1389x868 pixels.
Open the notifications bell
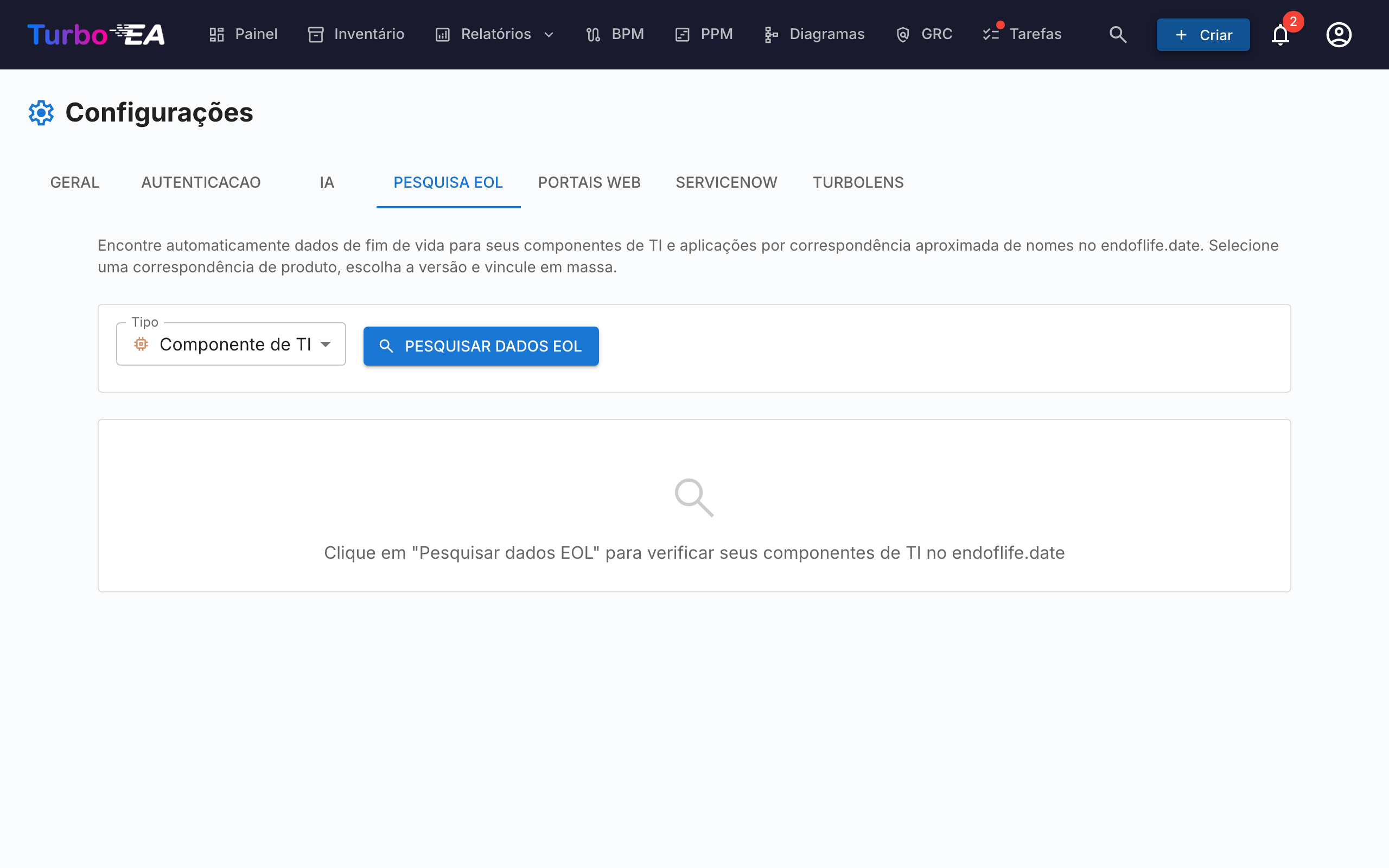pos(1280,34)
